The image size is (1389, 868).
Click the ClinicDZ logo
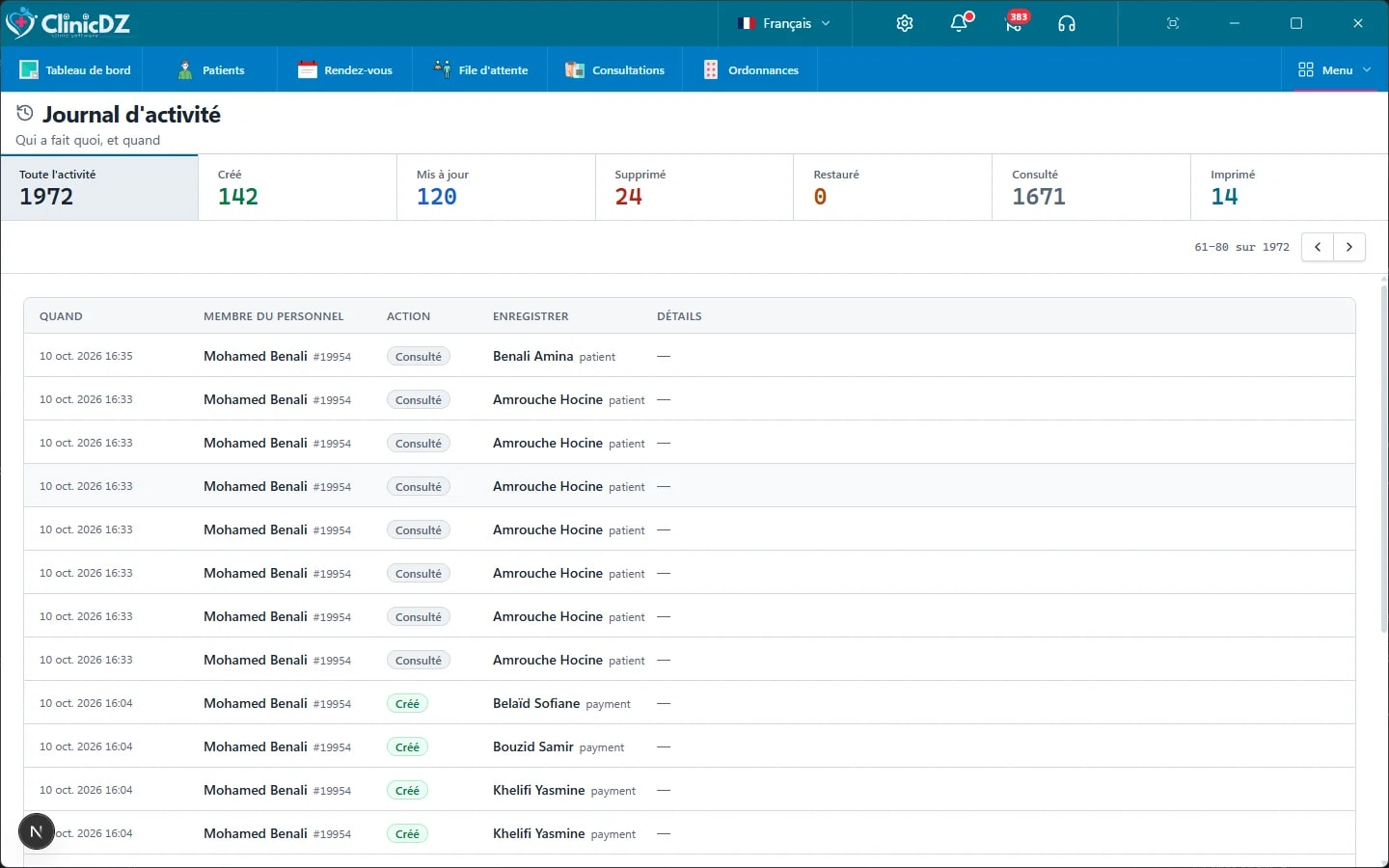pos(68,23)
